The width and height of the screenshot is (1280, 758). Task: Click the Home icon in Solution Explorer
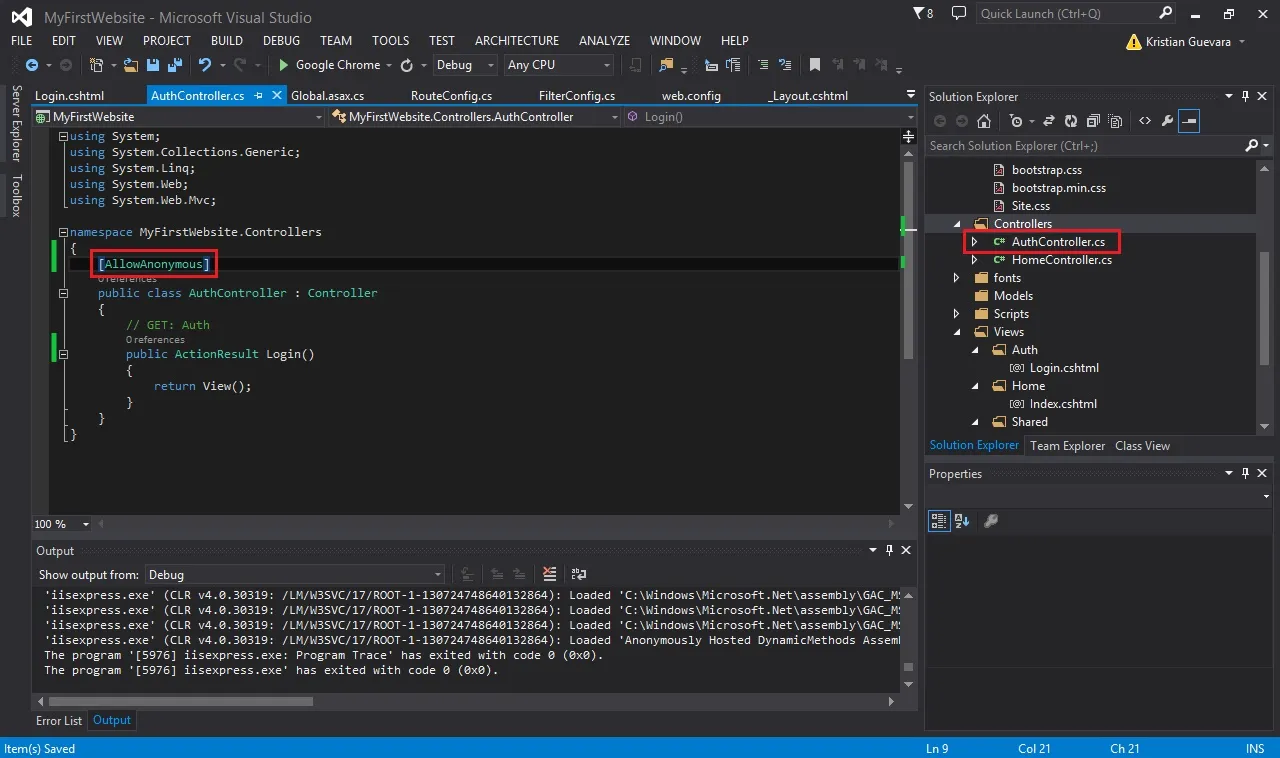[x=984, y=121]
